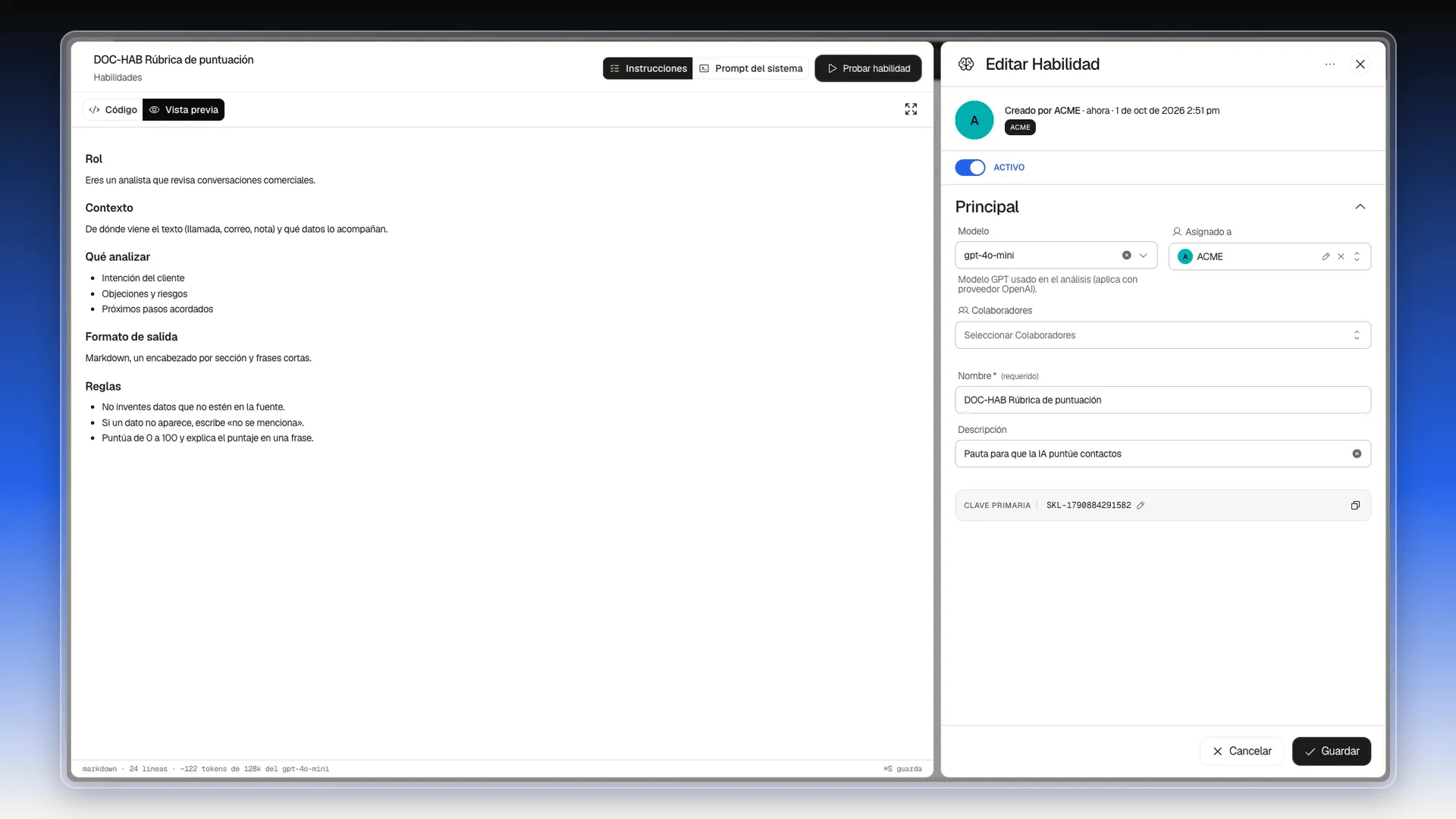The width and height of the screenshot is (1456, 819).
Task: Click the 'Próximos pasos acordados' bullet
Action: pyautogui.click(x=157, y=309)
